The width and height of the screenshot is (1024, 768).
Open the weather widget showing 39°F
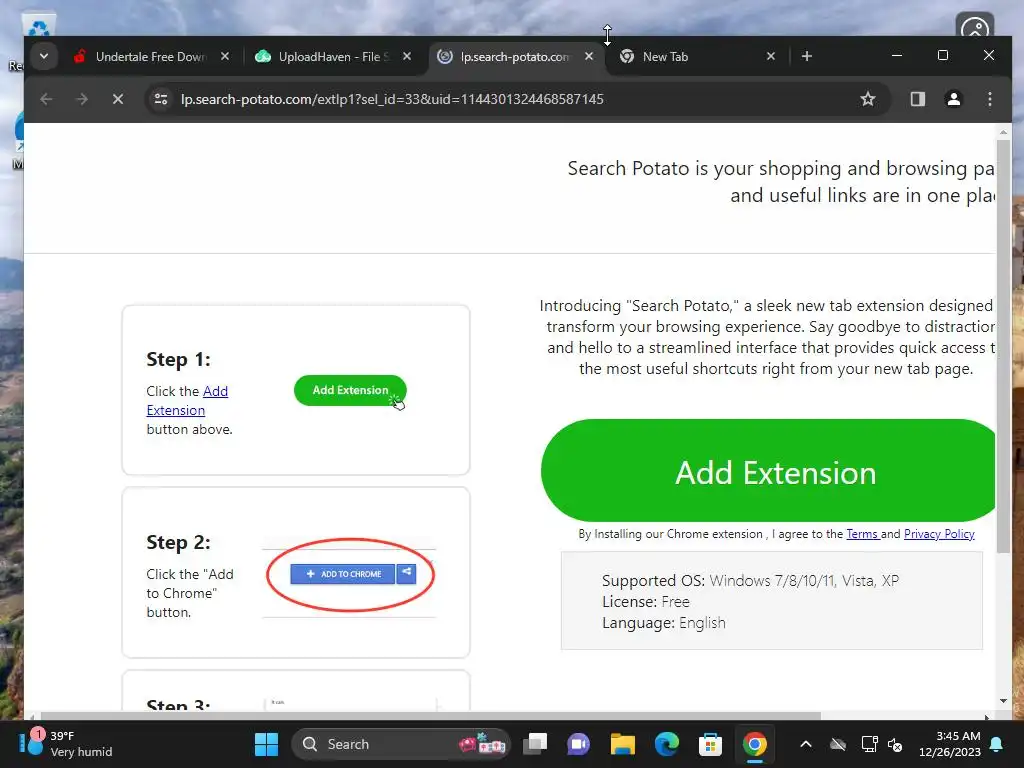pos(65,744)
